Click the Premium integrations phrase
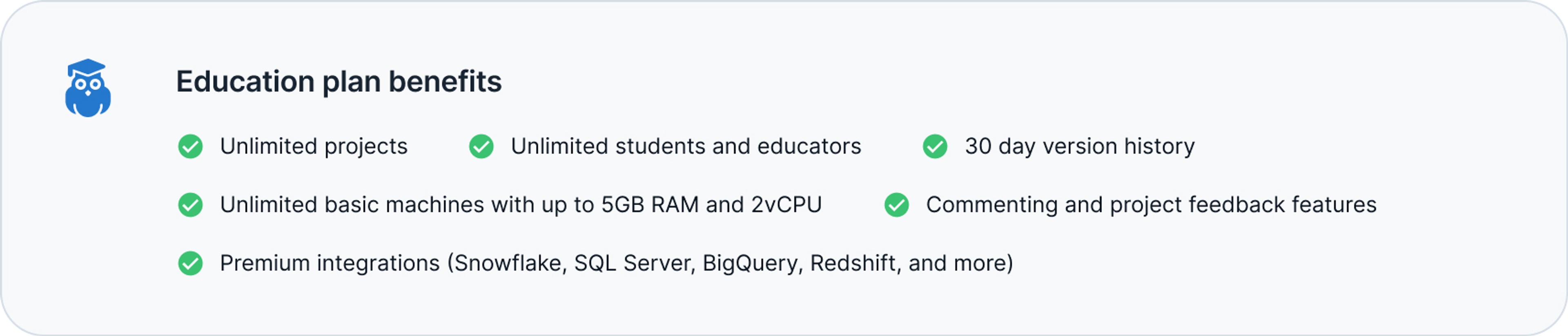Screen dimensions: 1568x336 (x=330, y=263)
